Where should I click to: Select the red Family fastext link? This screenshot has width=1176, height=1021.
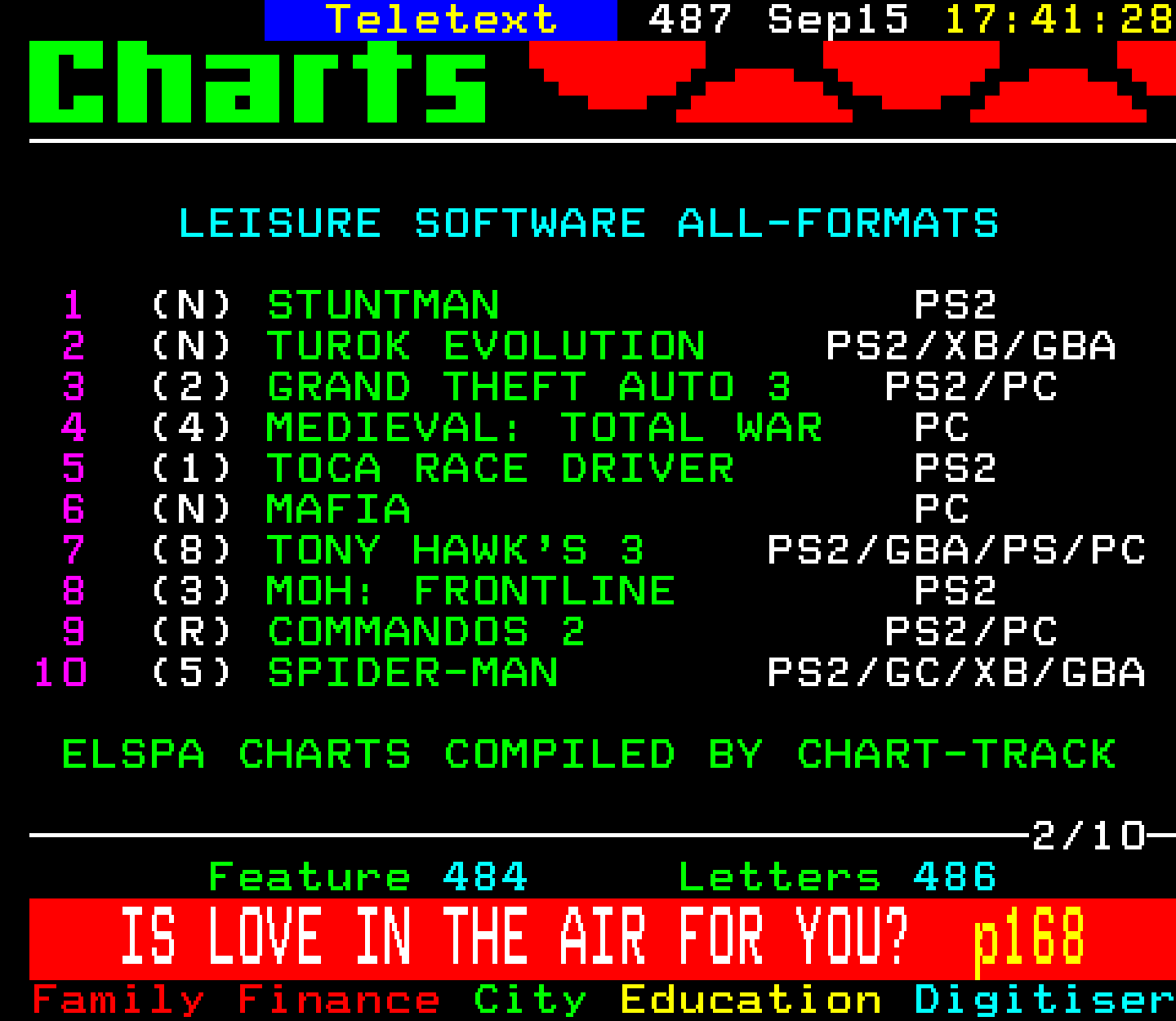click(118, 1001)
